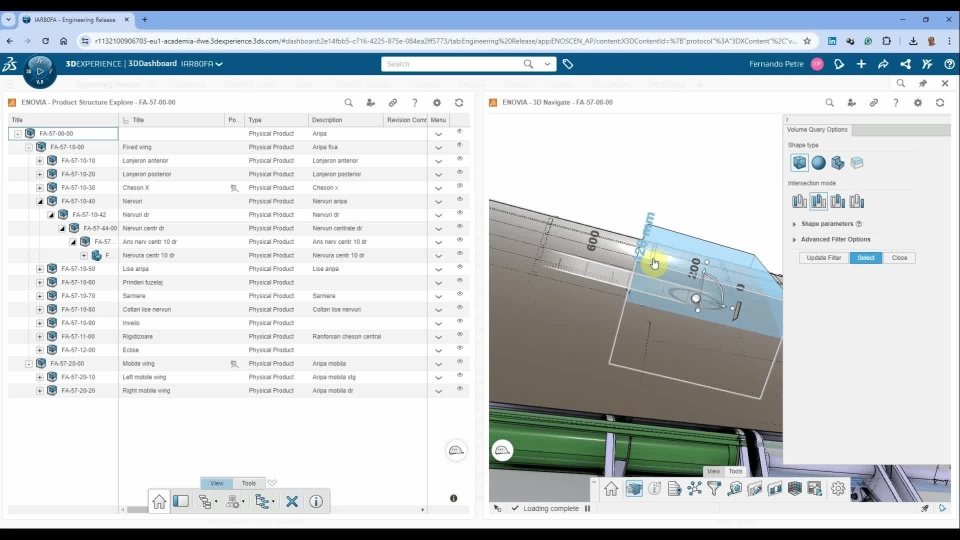Screen dimensions: 960x540
Task: Toggle eye visibility for Rigidizoare row
Action: pyautogui.click(x=459, y=335)
